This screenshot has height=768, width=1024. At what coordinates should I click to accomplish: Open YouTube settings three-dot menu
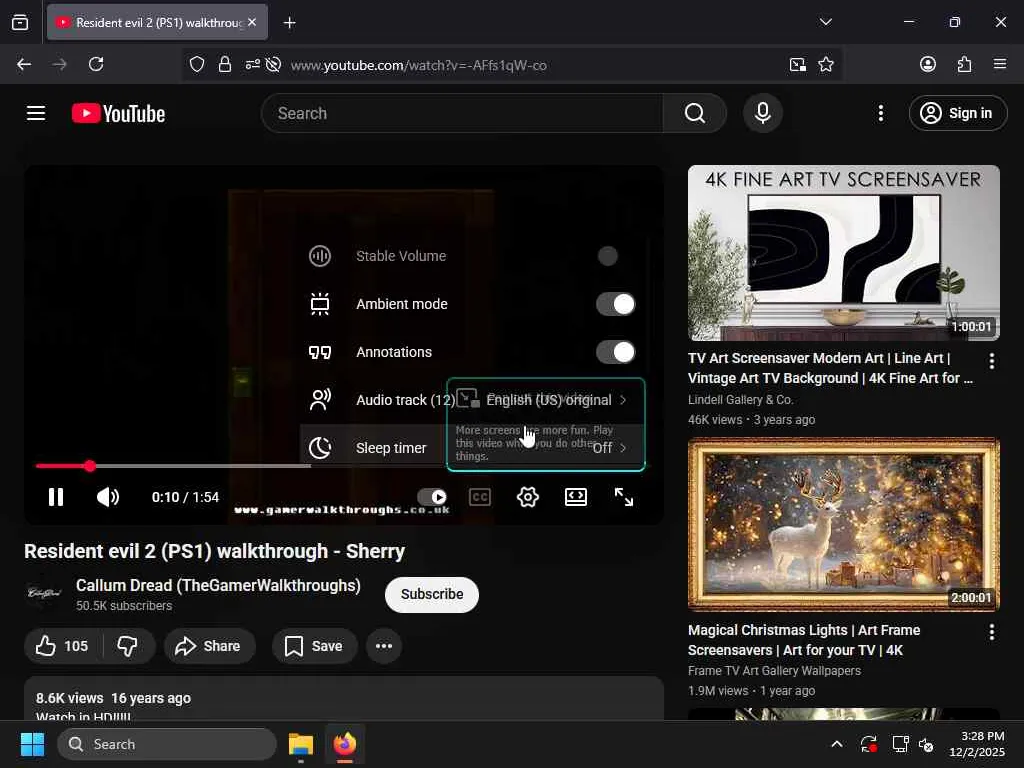880,113
